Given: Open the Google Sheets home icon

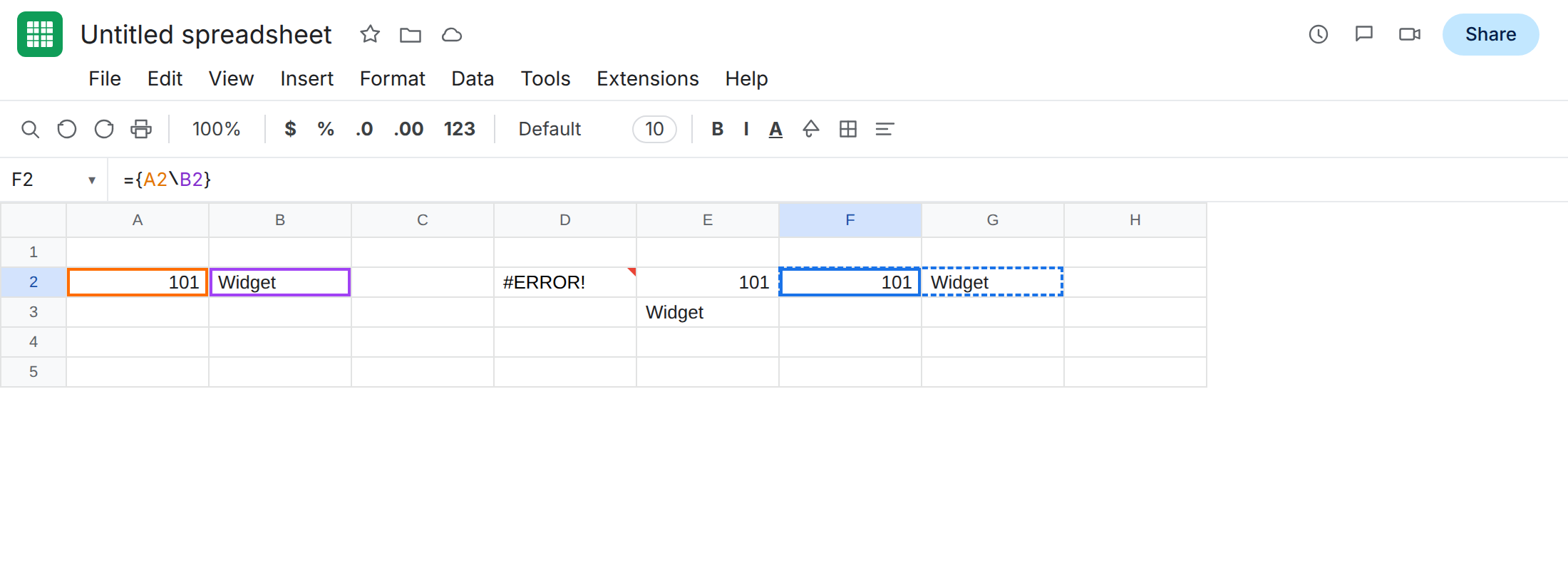Looking at the screenshot, I should [x=40, y=34].
